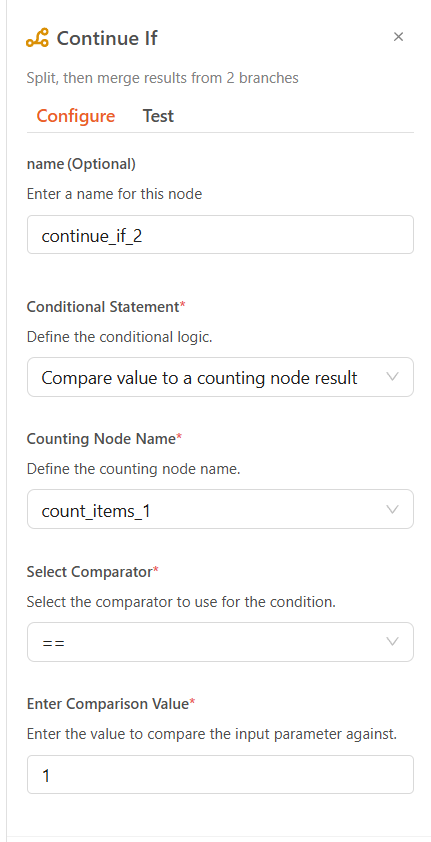Click the chevron arrow beside the == comparator
This screenshot has height=842, width=431.
393,642
